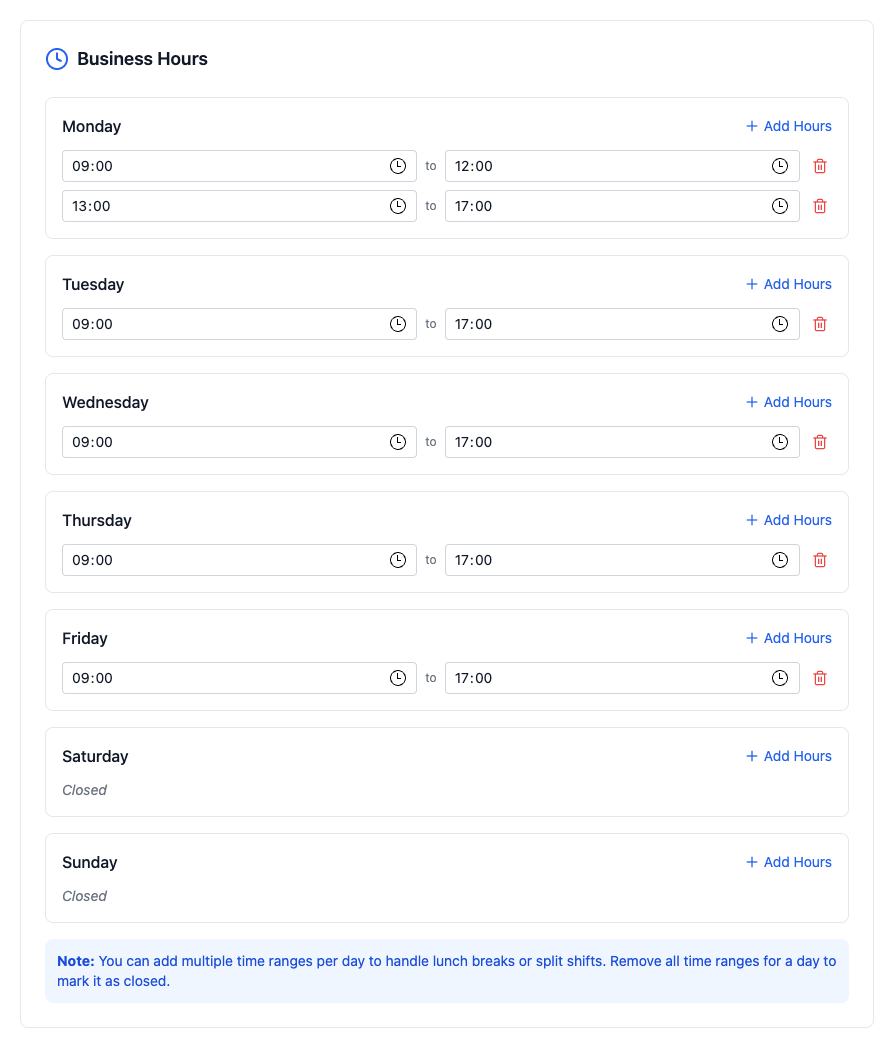Focus Wednesday's 17:00 end time field
This screenshot has height=1048, width=894.
(x=622, y=442)
